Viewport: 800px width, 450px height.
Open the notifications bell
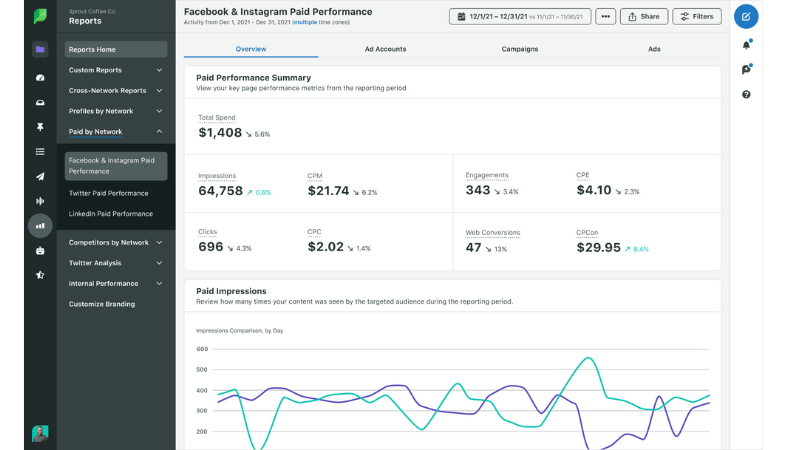pos(746,45)
